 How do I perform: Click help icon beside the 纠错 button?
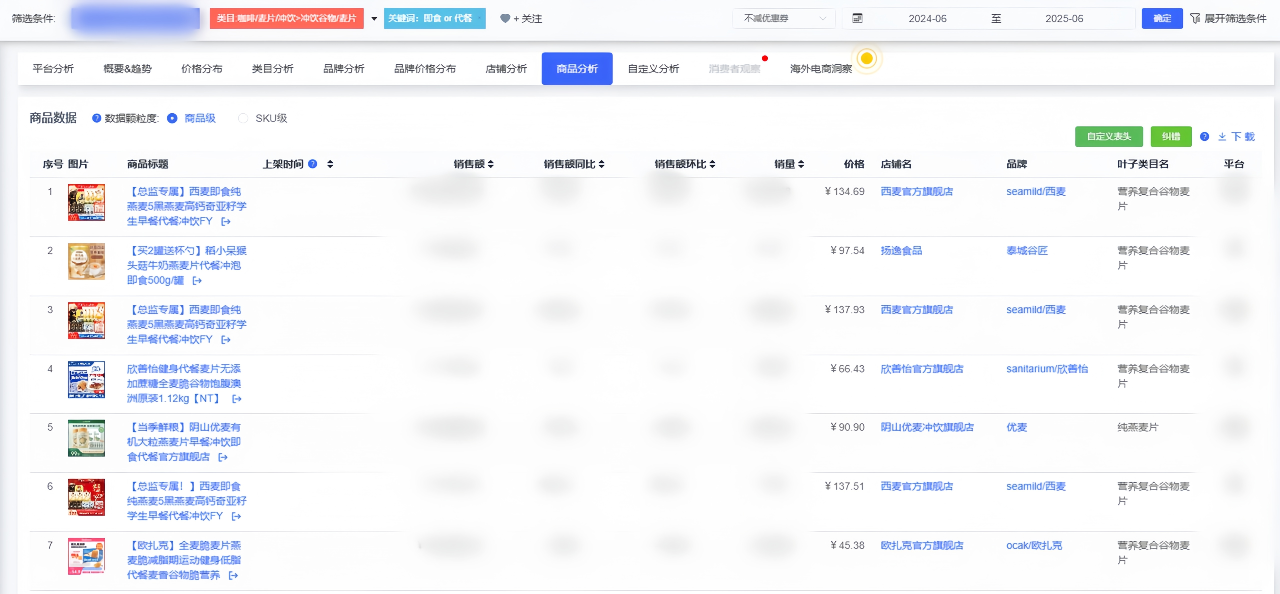click(1204, 137)
